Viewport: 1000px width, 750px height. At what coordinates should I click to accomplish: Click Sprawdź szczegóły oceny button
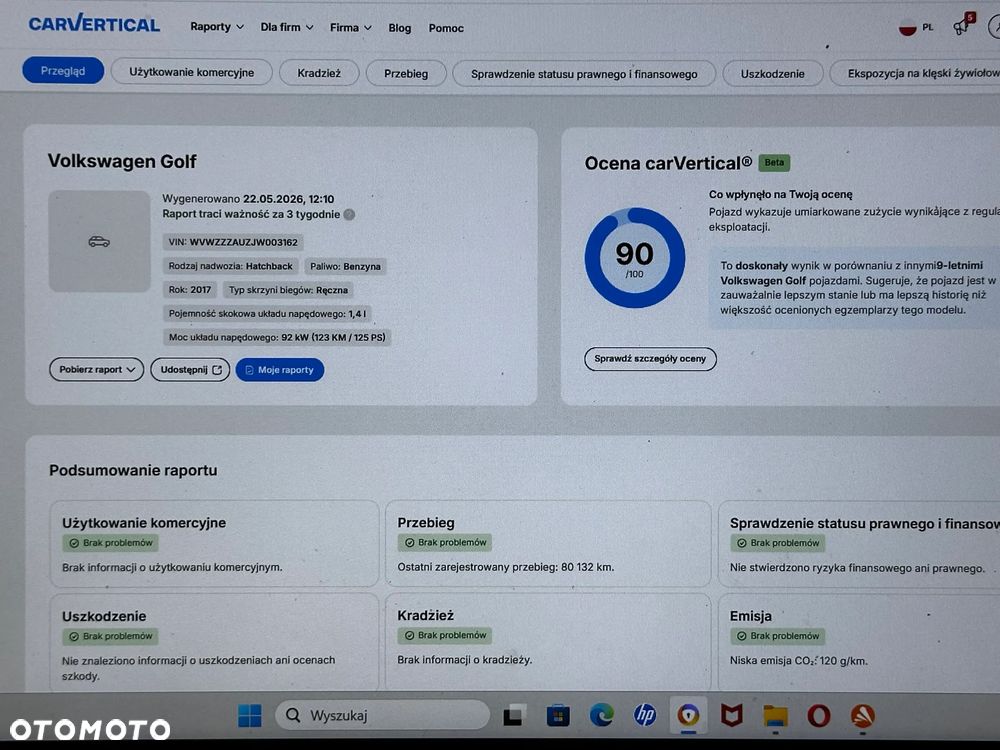click(650, 358)
